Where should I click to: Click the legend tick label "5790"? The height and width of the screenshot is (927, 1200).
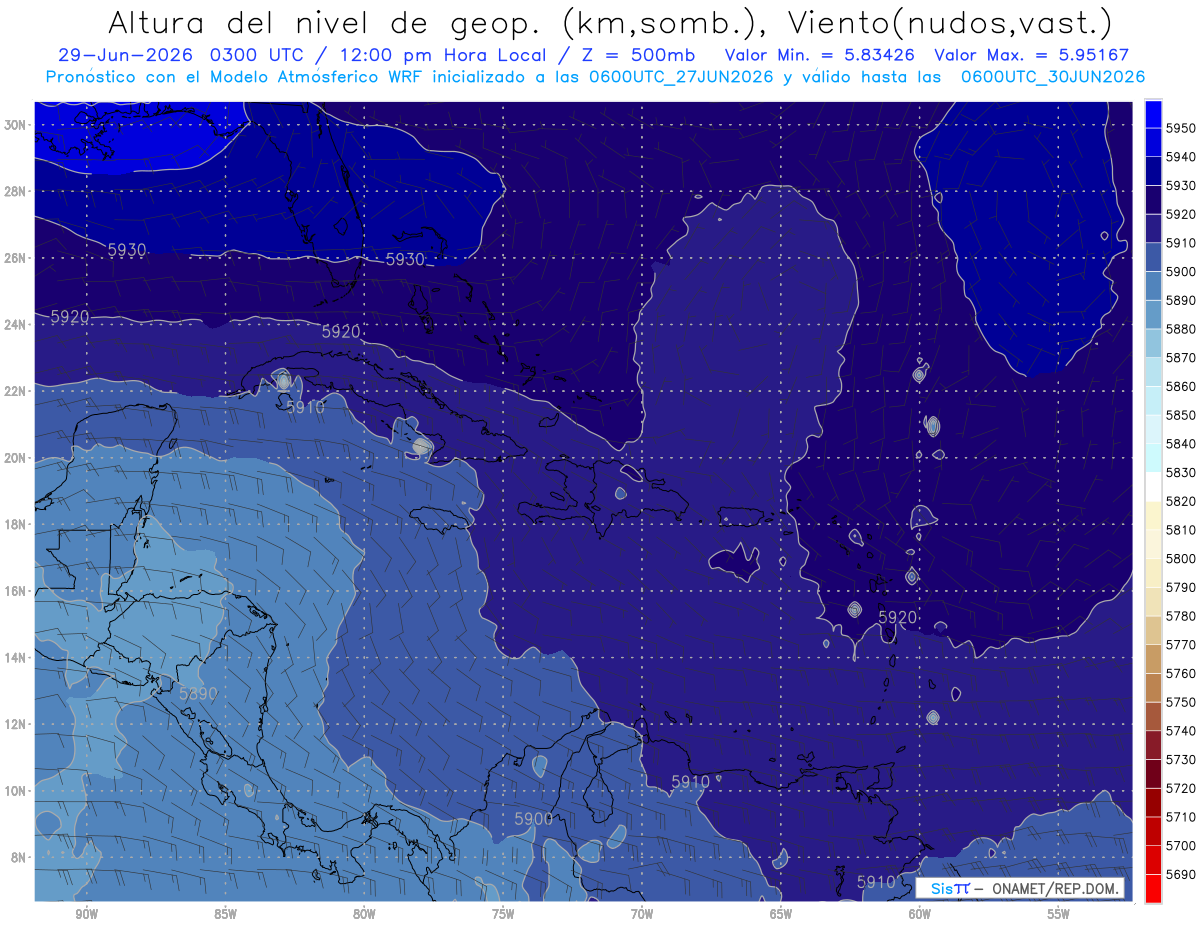tap(1181, 587)
